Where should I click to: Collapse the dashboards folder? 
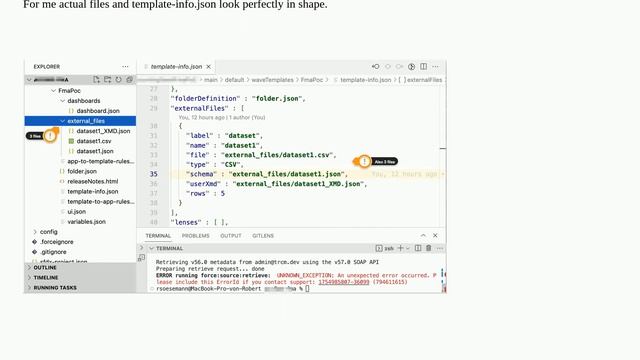tap(62, 101)
